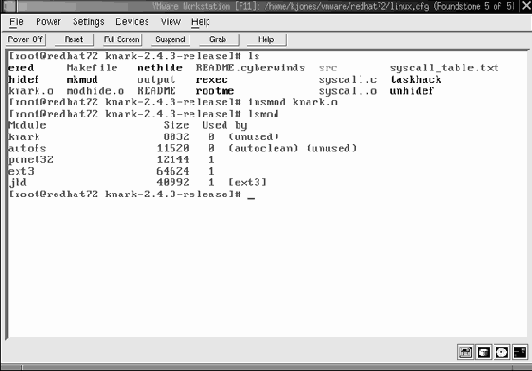Screen dimensions: 532x371
Task: Open the Help menu
Action: [x=200, y=22]
